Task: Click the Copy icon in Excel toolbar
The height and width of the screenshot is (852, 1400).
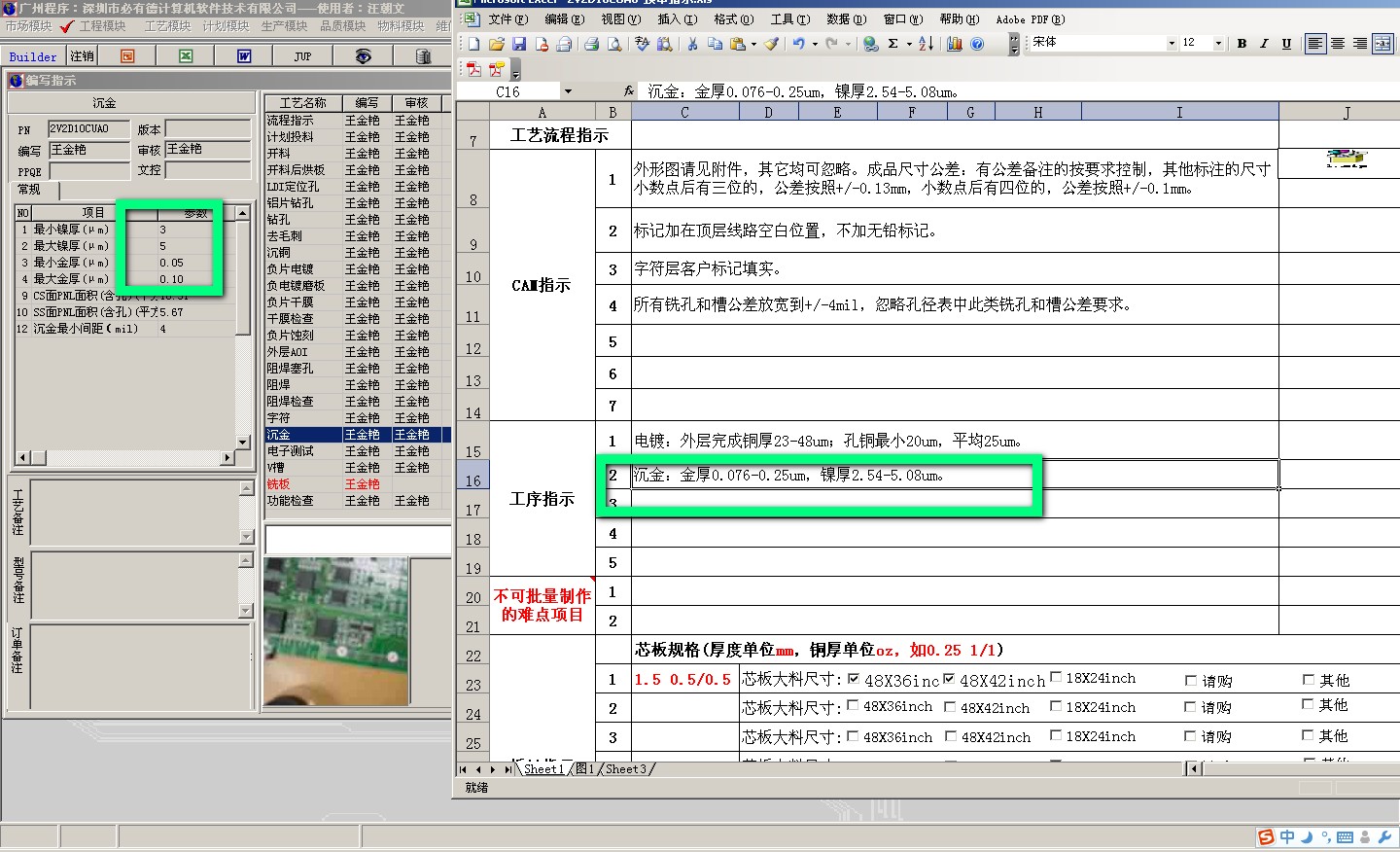Action: 715,44
